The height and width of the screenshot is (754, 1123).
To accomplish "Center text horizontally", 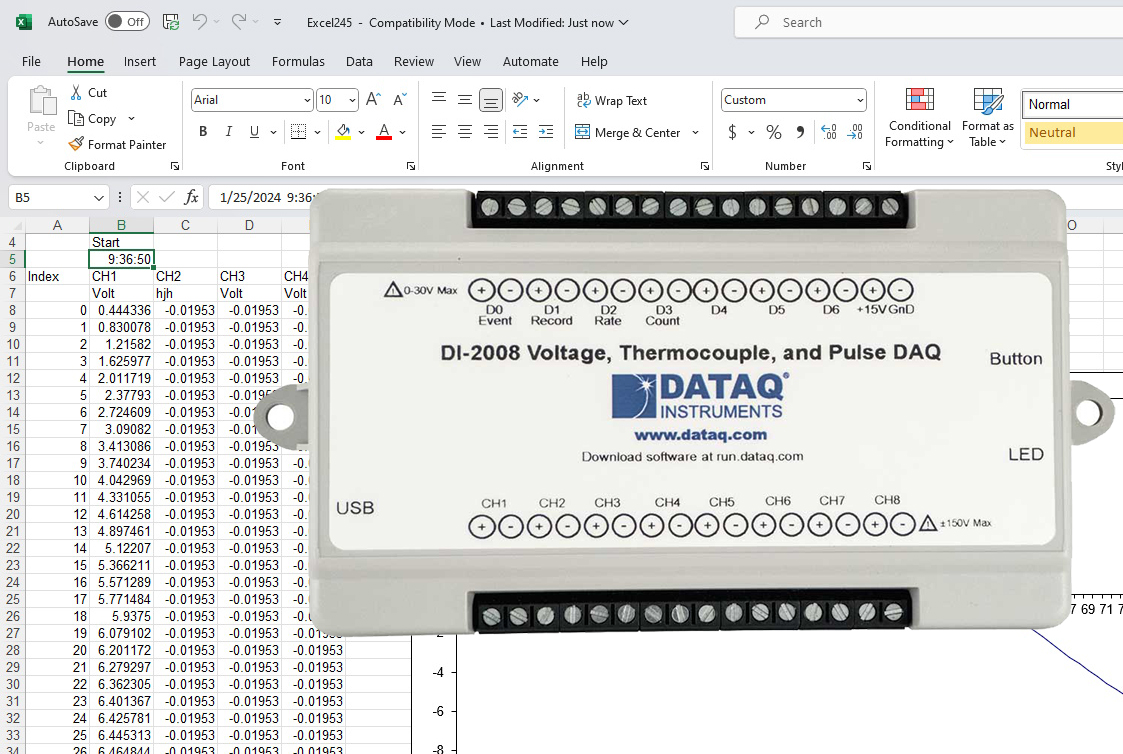I will 465,132.
